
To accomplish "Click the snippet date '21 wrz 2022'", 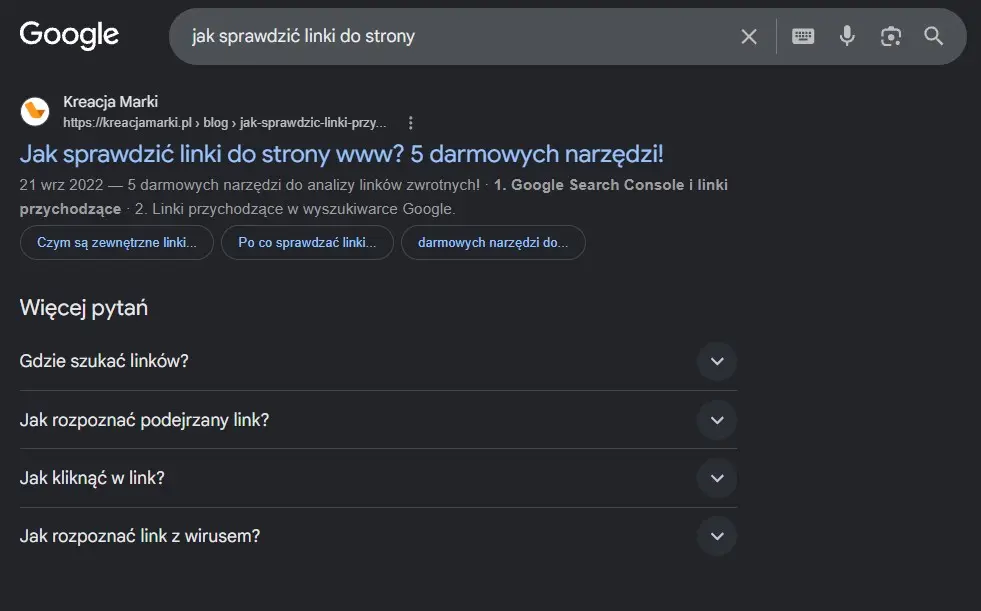I will pos(61,185).
